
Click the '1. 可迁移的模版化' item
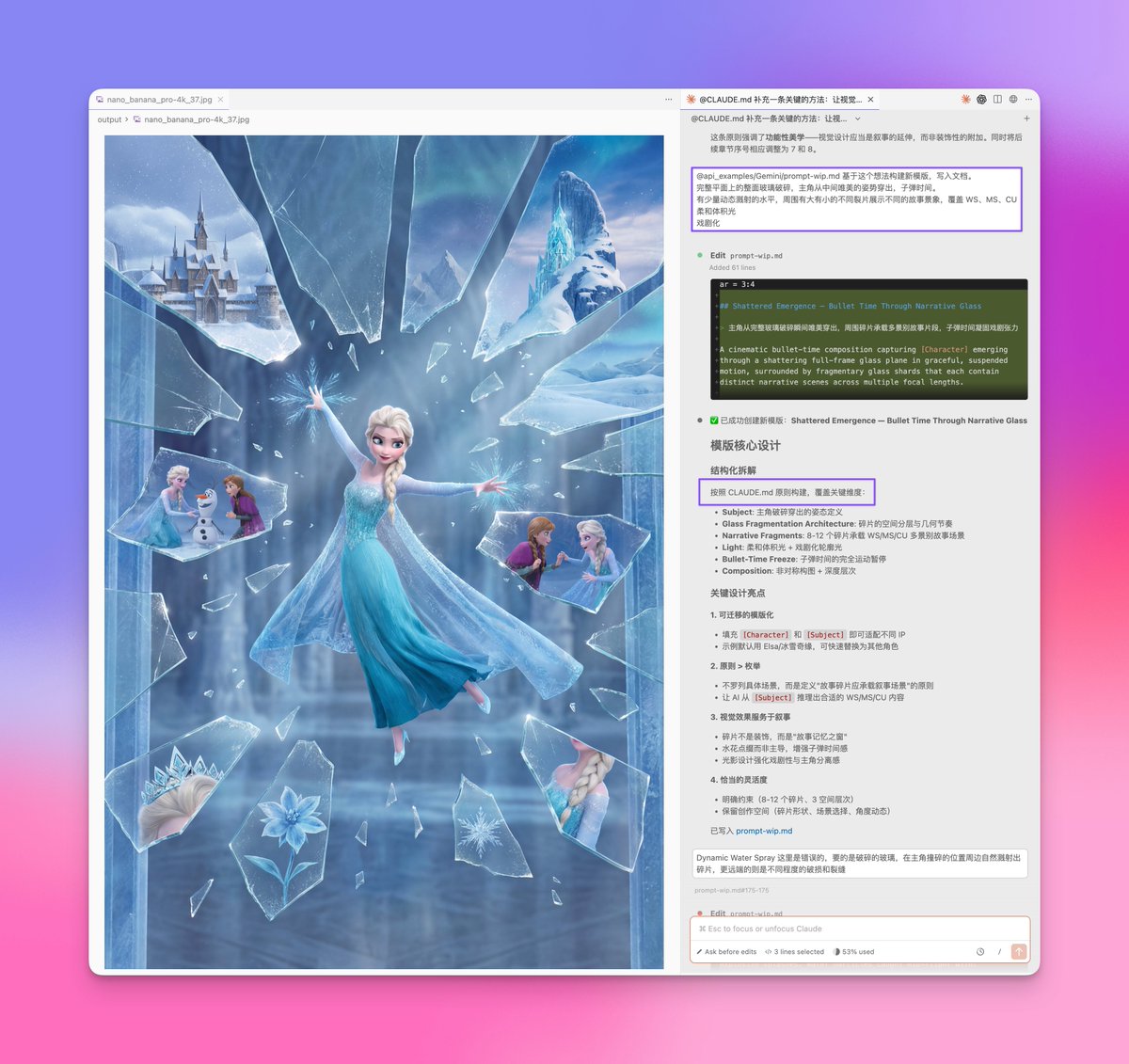point(742,615)
